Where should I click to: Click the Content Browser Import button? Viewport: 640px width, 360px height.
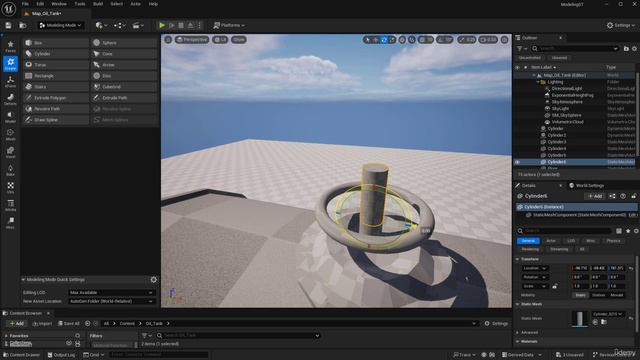coord(42,324)
